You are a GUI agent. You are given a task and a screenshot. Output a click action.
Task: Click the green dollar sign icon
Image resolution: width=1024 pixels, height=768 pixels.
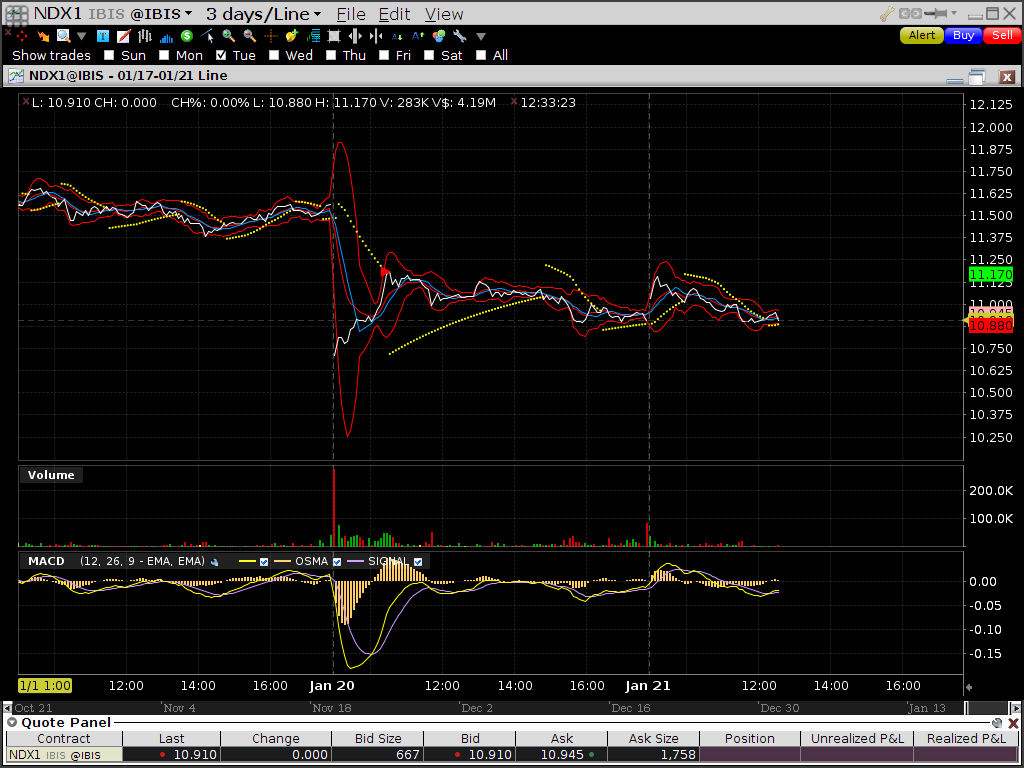click(x=187, y=36)
